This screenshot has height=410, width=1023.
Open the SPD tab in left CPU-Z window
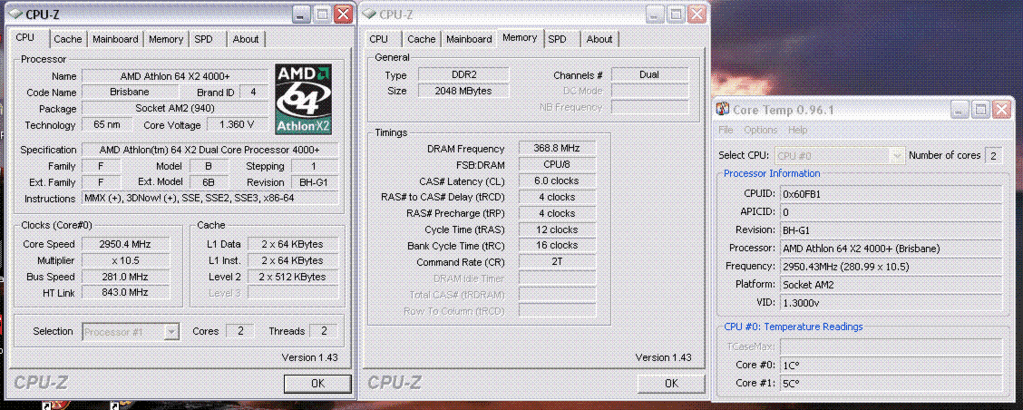204,39
